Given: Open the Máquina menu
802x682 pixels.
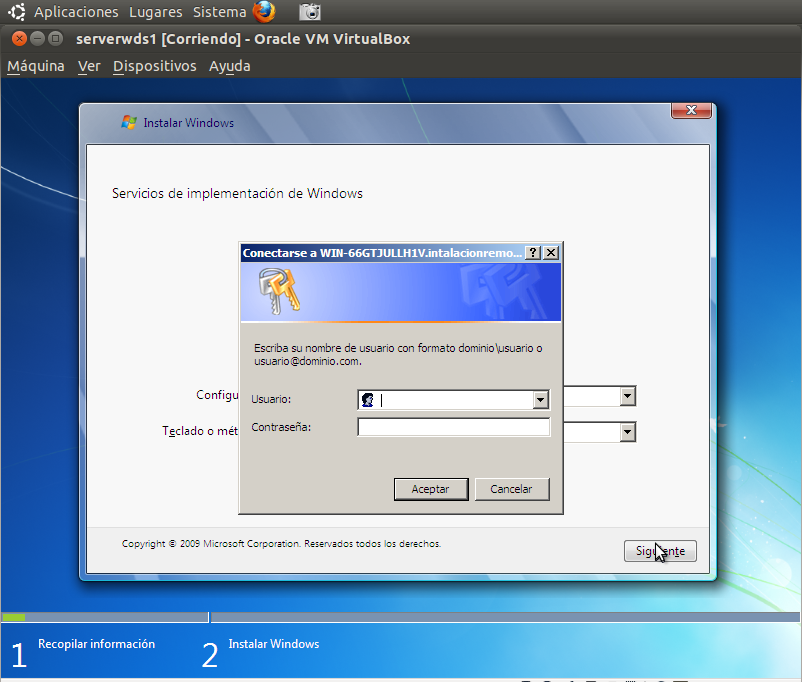Looking at the screenshot, I should point(36,67).
